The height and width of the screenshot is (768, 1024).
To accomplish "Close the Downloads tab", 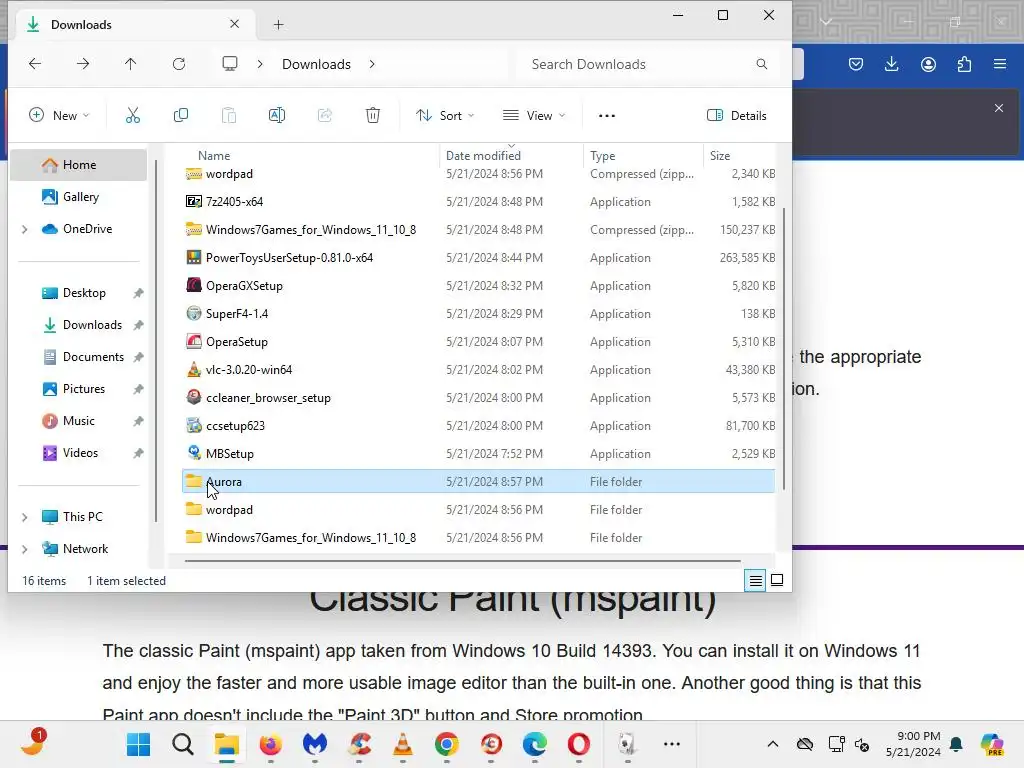I will tap(234, 24).
